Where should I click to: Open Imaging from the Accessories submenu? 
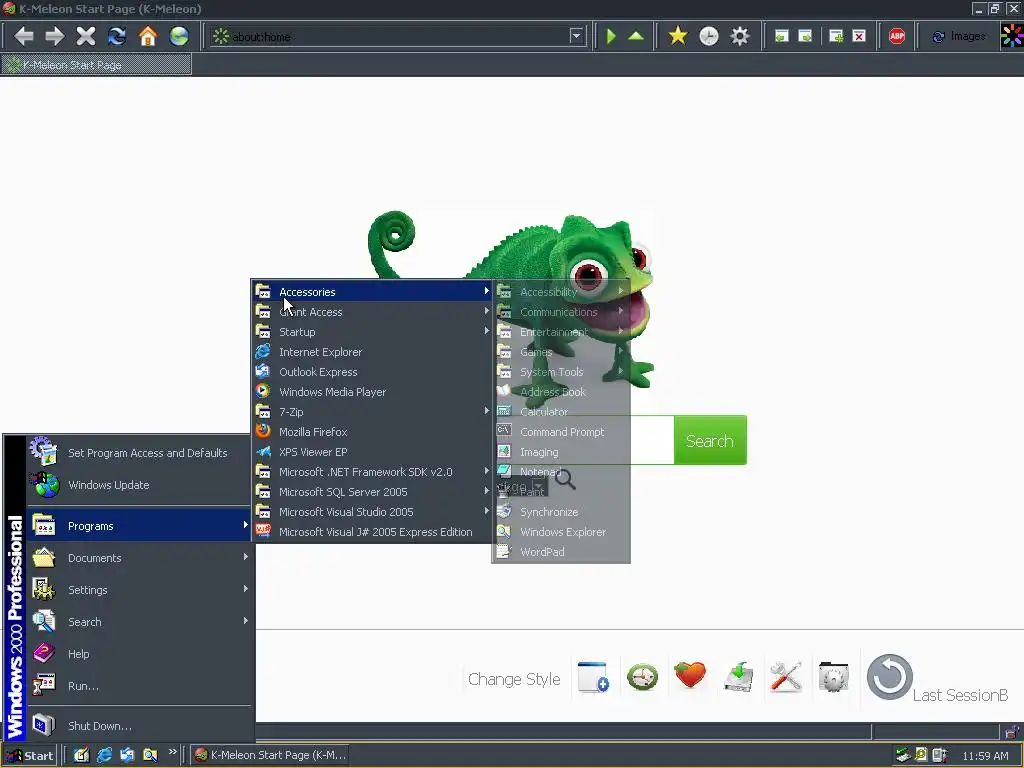tap(561, 452)
